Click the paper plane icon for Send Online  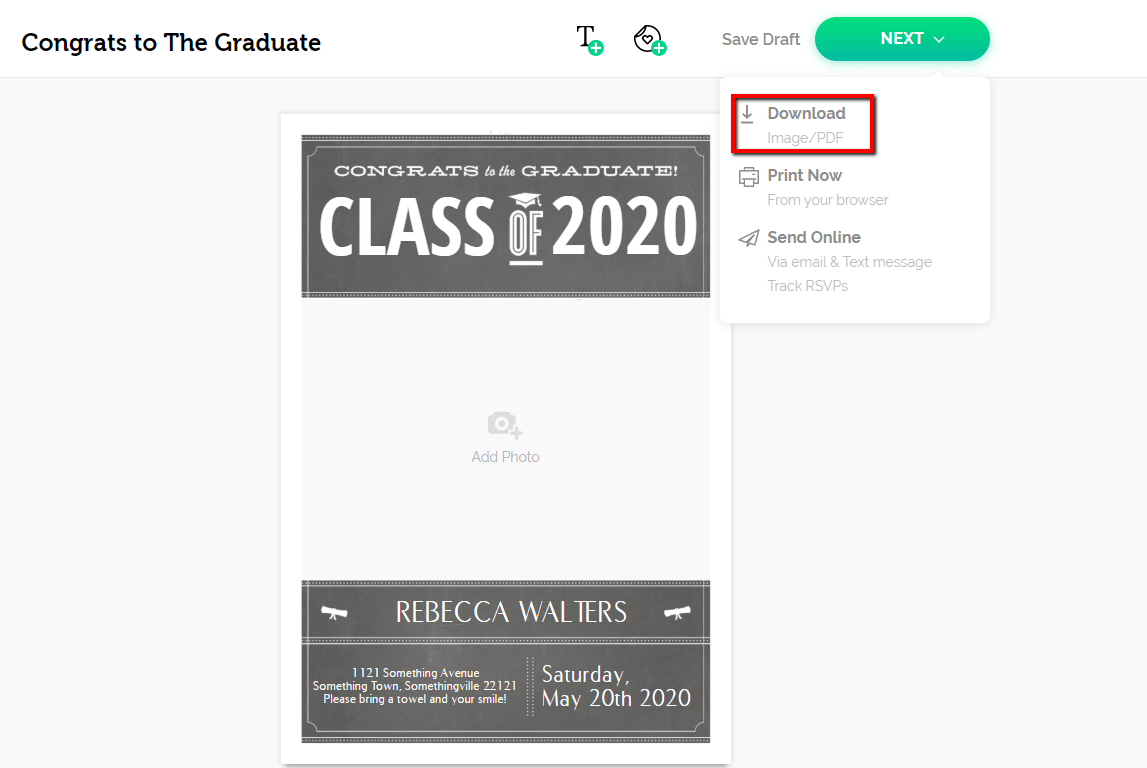(x=748, y=237)
